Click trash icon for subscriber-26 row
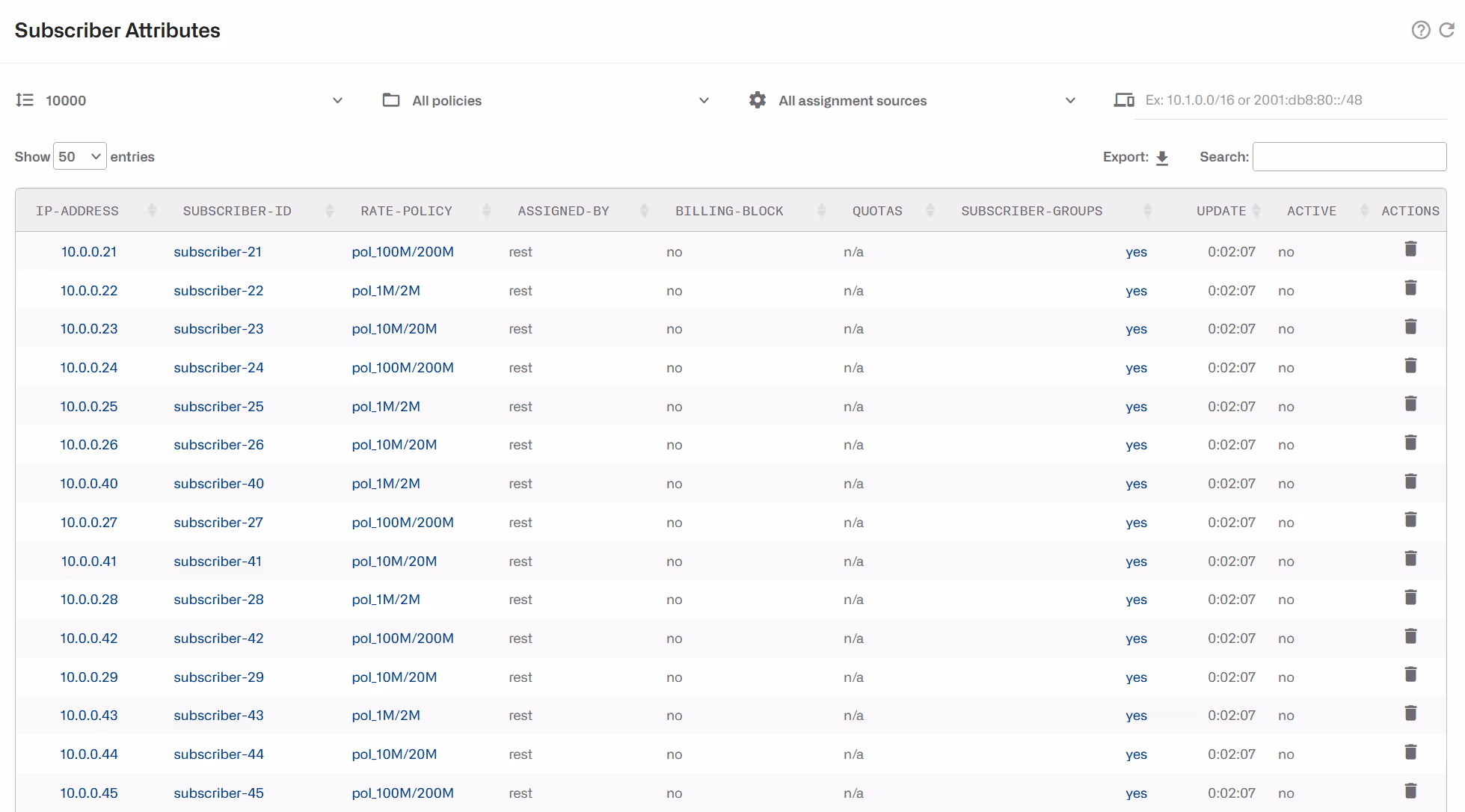The height and width of the screenshot is (812, 1465). tap(1410, 443)
